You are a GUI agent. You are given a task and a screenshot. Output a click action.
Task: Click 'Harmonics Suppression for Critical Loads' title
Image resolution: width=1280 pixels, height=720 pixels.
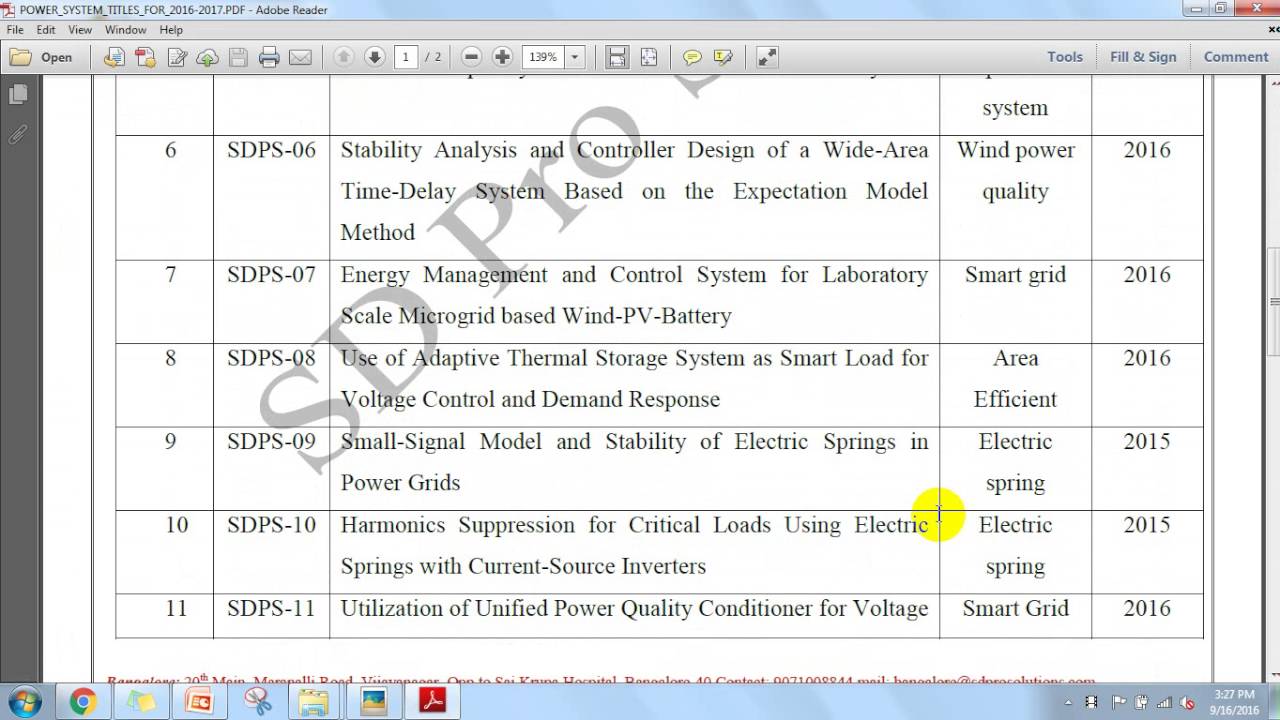coord(555,526)
